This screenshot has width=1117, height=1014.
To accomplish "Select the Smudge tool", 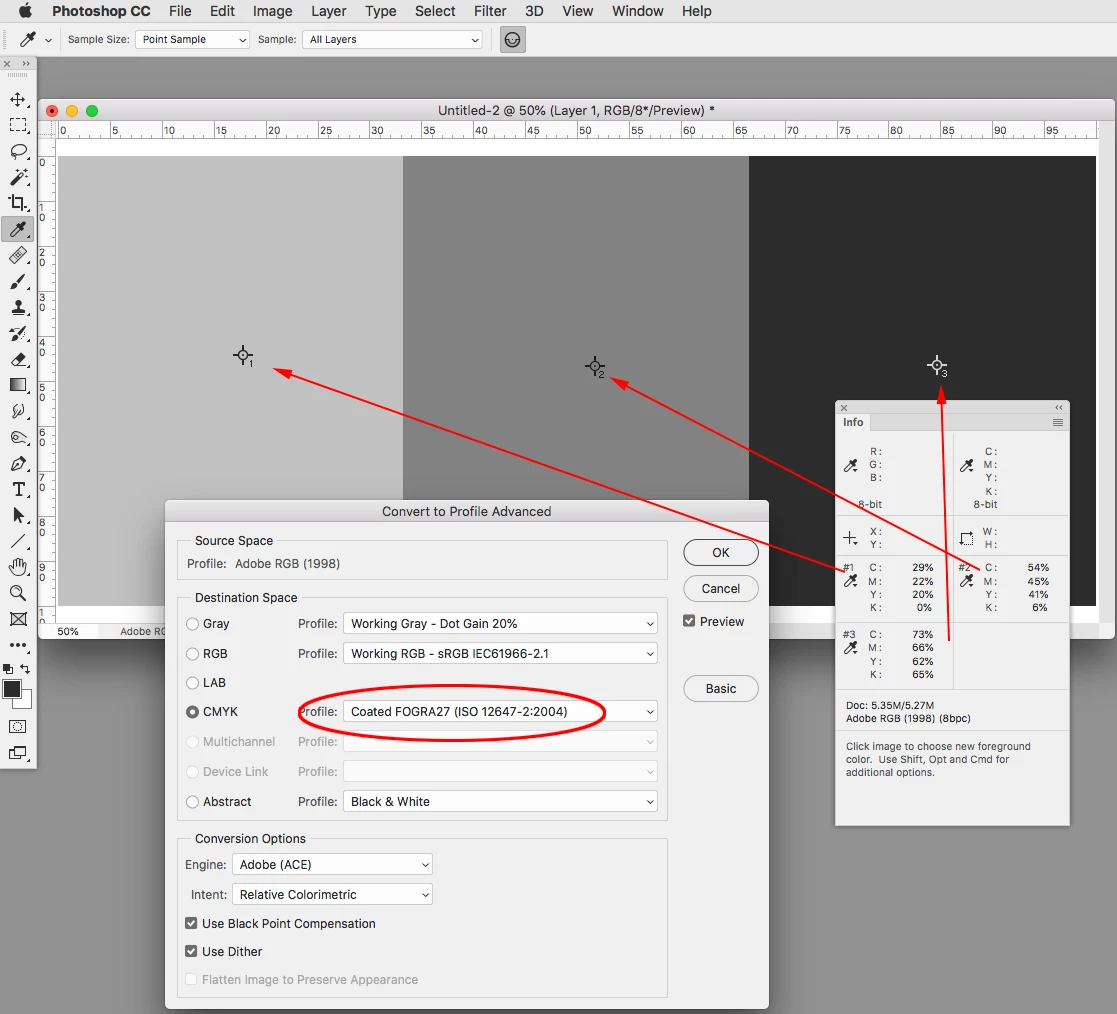I will pos(18,411).
